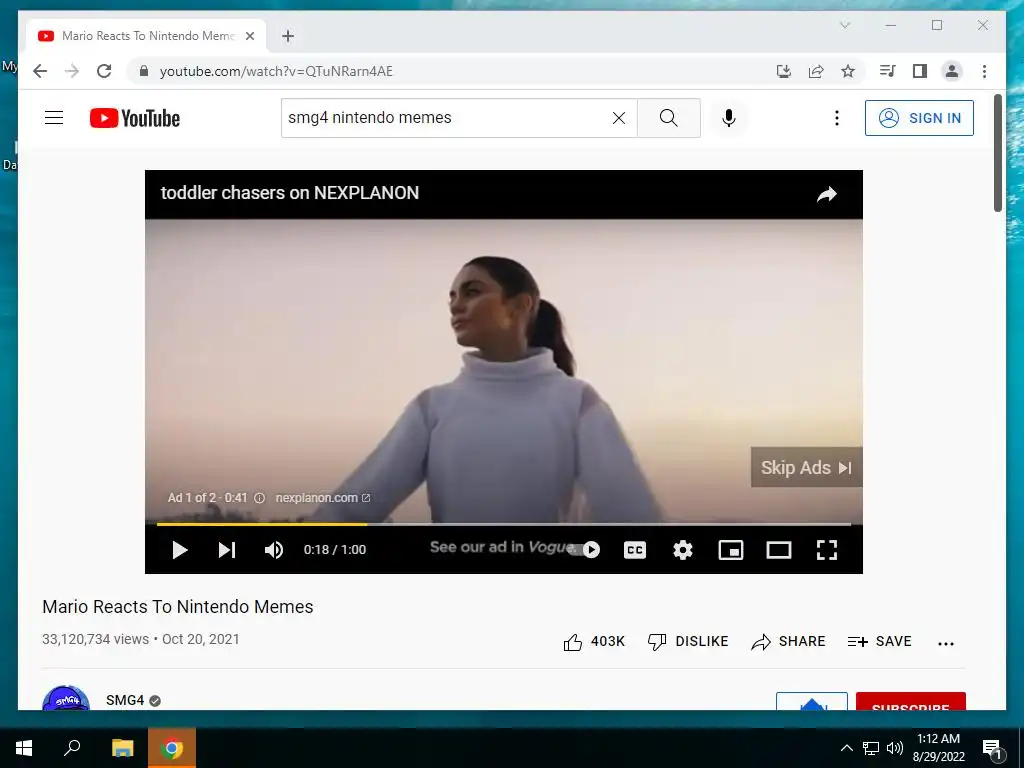Activate miniplayer mode

(731, 550)
